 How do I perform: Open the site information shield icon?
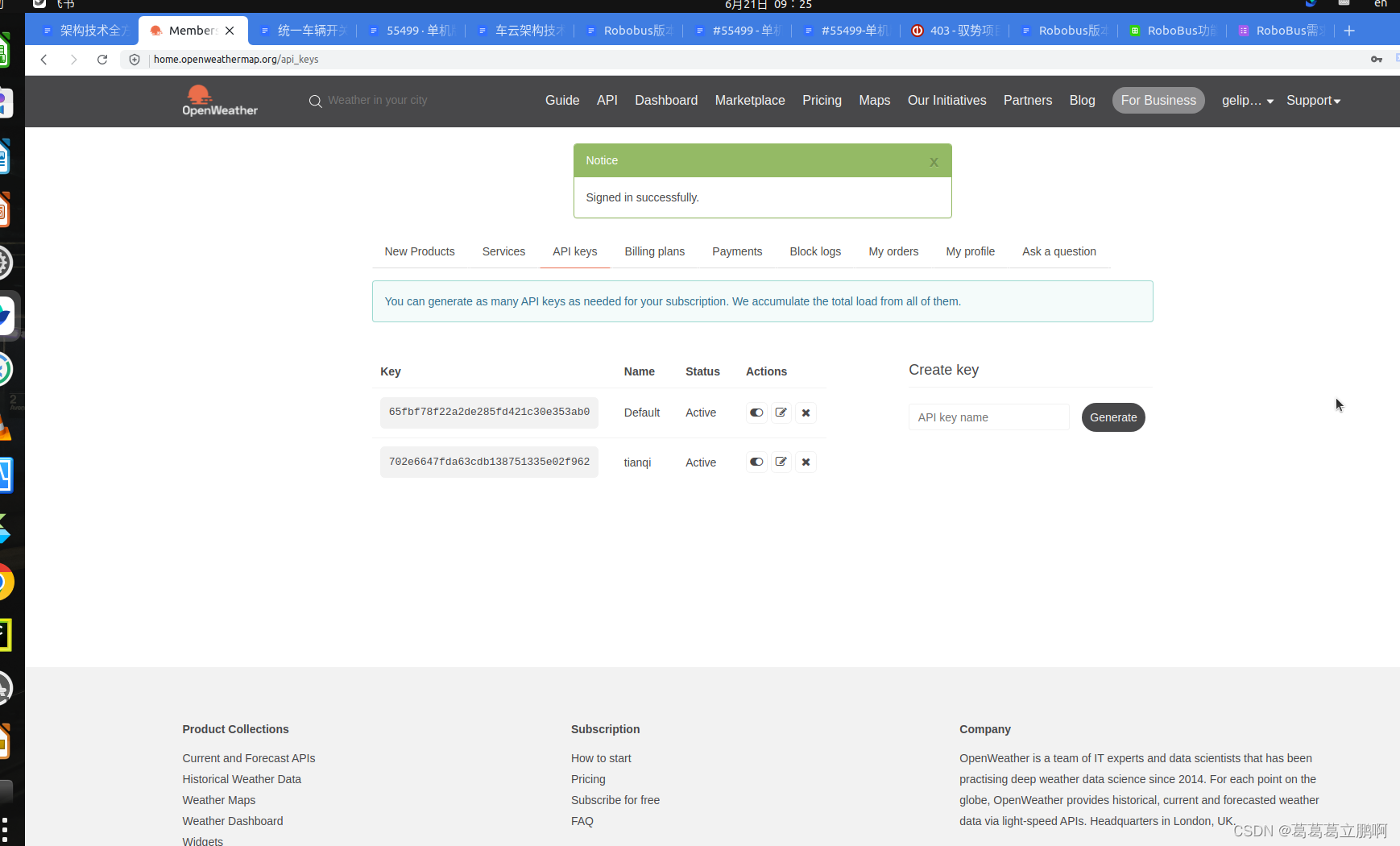[x=135, y=60]
